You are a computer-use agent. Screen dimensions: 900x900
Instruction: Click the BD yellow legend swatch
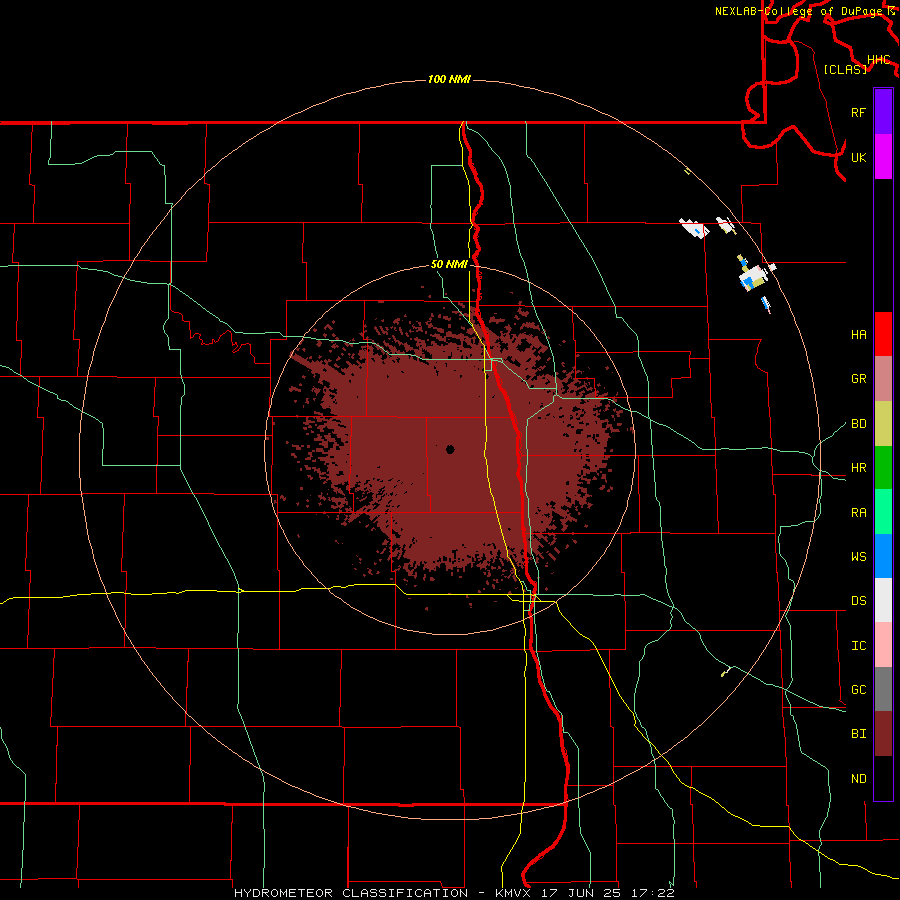[883, 423]
